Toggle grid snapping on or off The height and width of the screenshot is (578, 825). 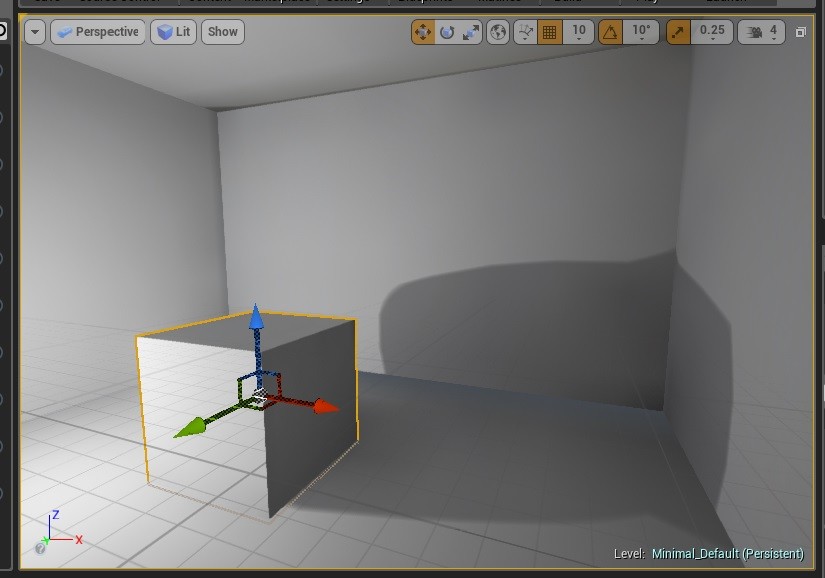(x=549, y=33)
